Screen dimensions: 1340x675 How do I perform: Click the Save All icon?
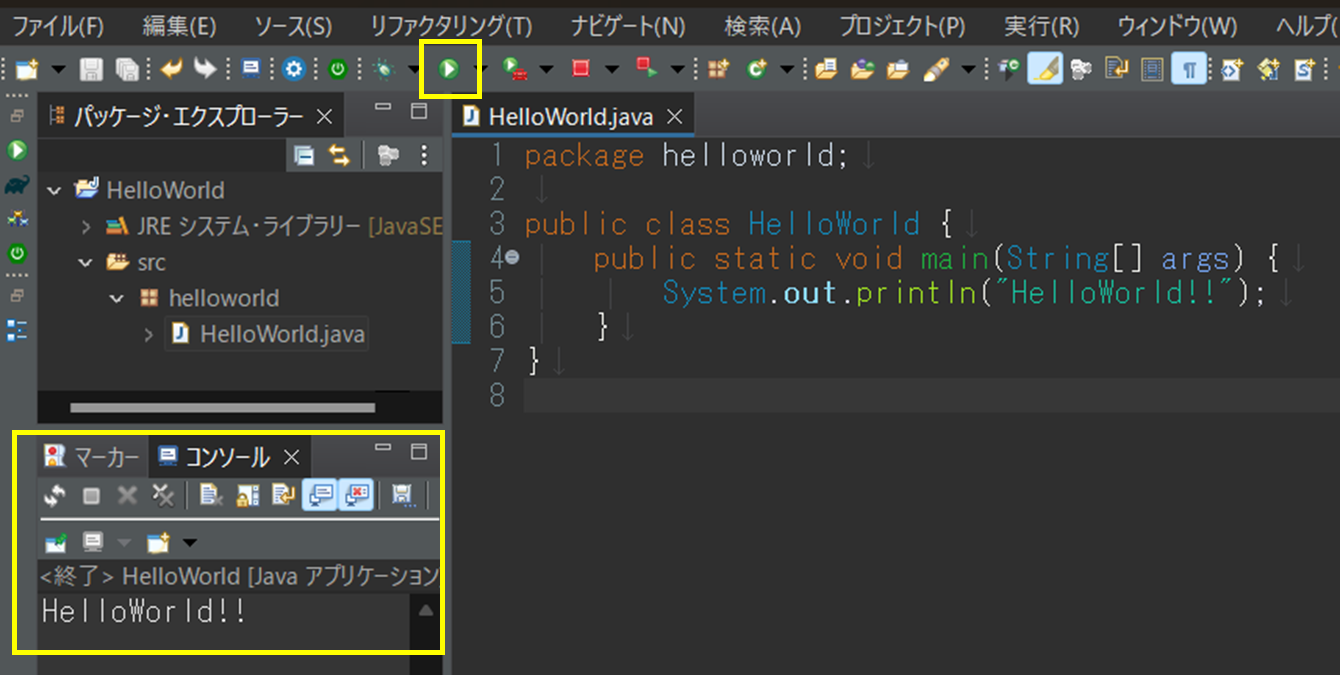tap(127, 69)
